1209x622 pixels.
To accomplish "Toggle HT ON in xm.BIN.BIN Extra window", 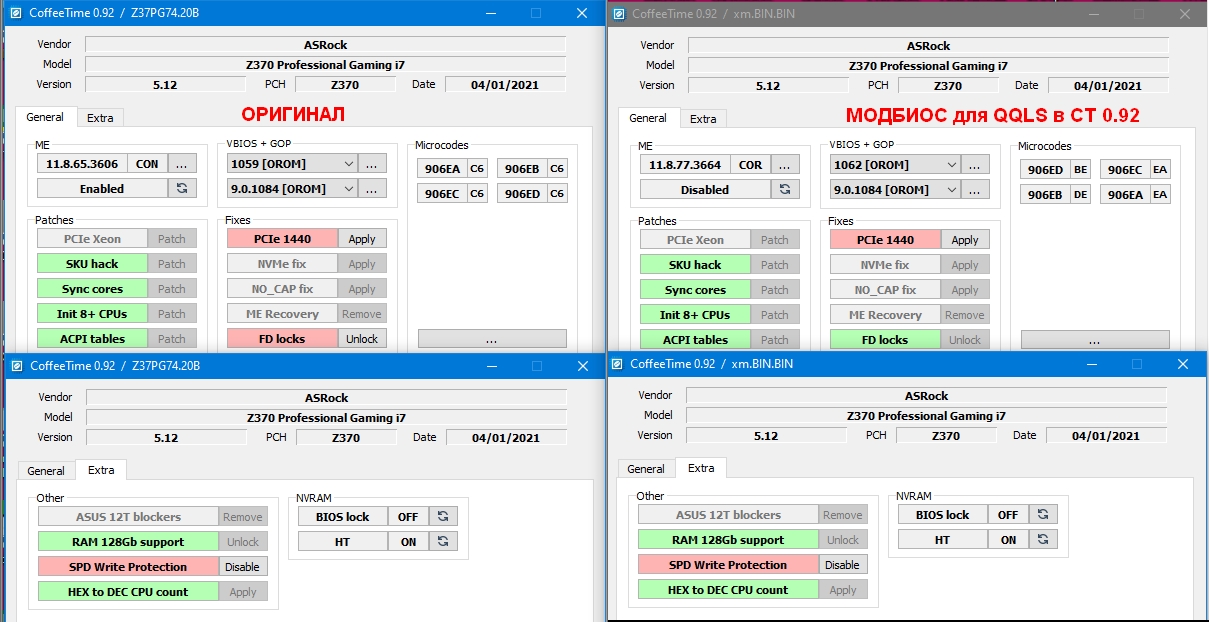I will tap(1008, 539).
